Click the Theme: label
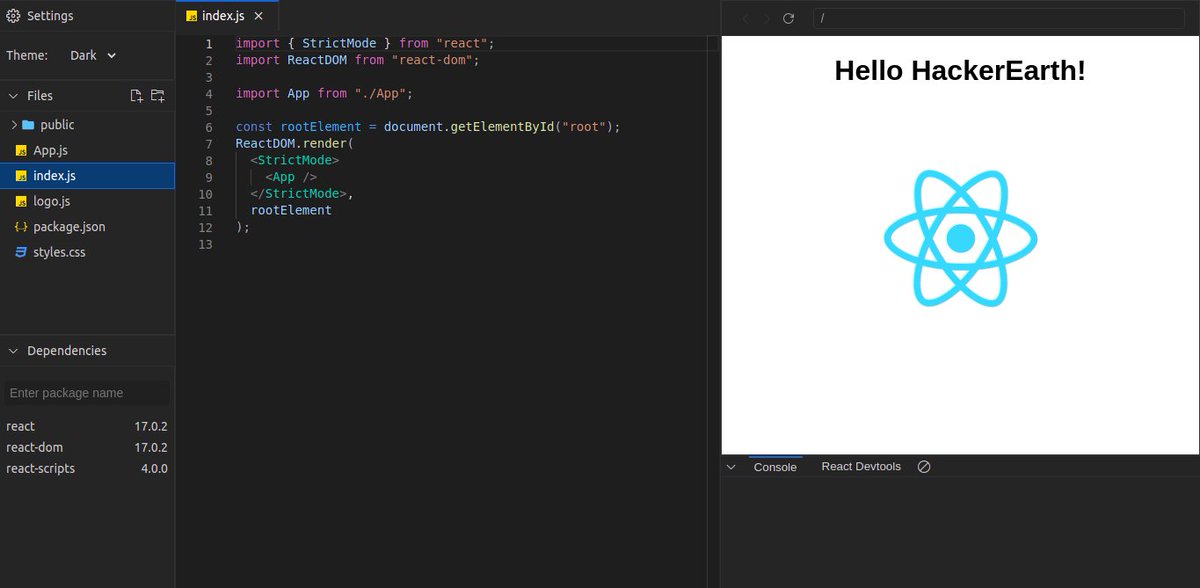This screenshot has width=1200, height=588. point(27,55)
